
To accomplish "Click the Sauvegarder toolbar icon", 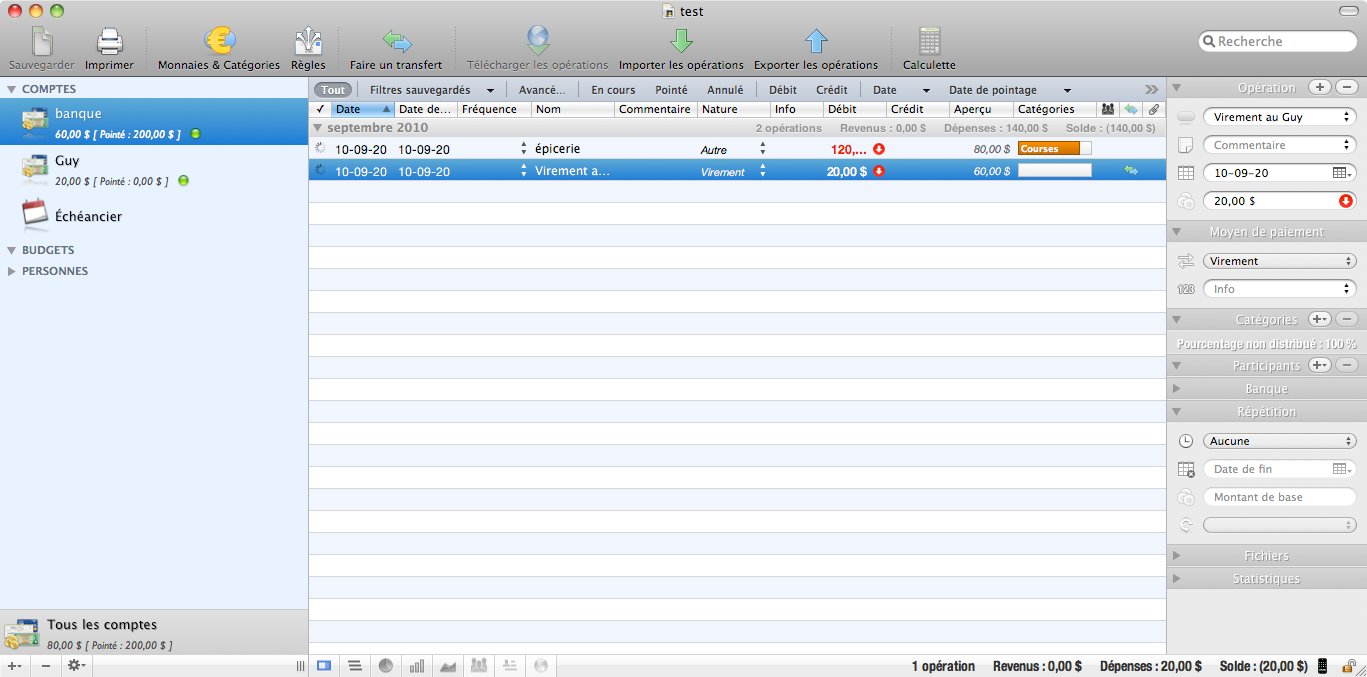I will coord(42,42).
